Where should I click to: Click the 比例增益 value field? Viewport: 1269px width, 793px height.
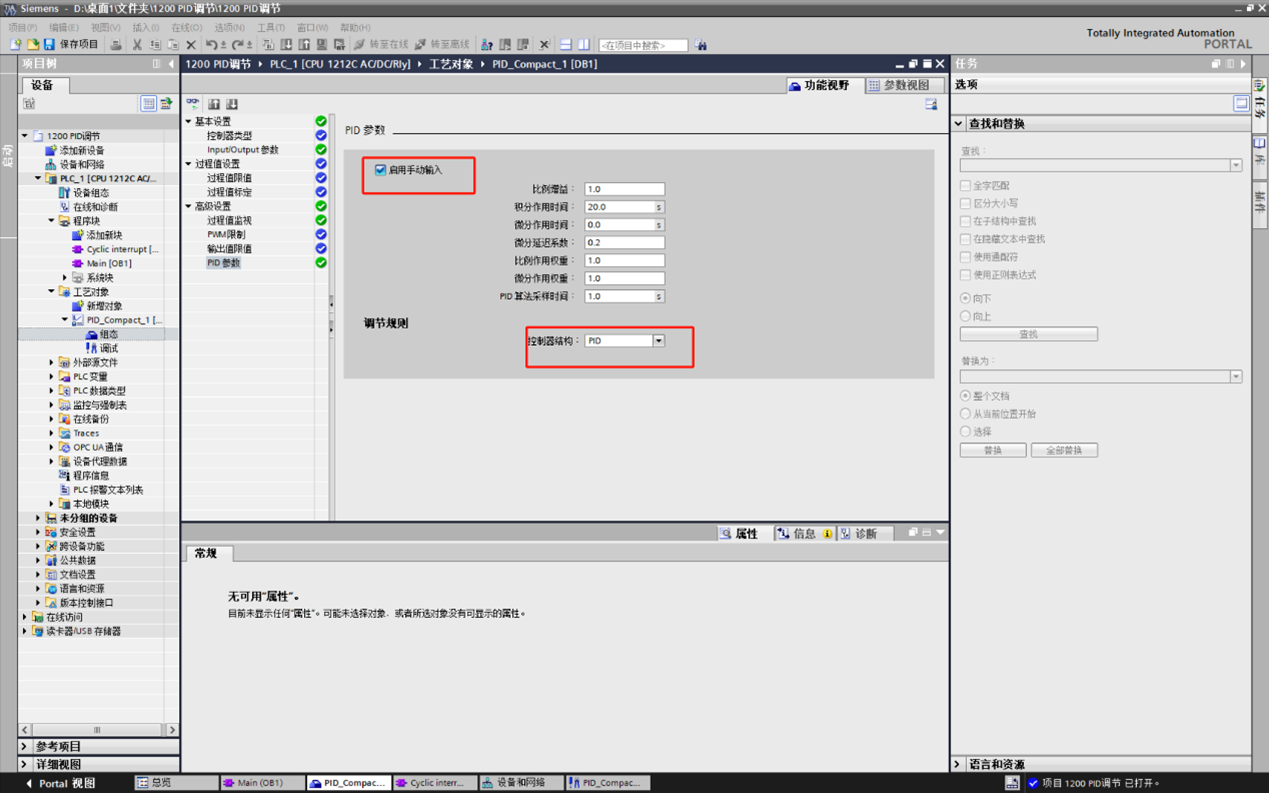tap(624, 189)
